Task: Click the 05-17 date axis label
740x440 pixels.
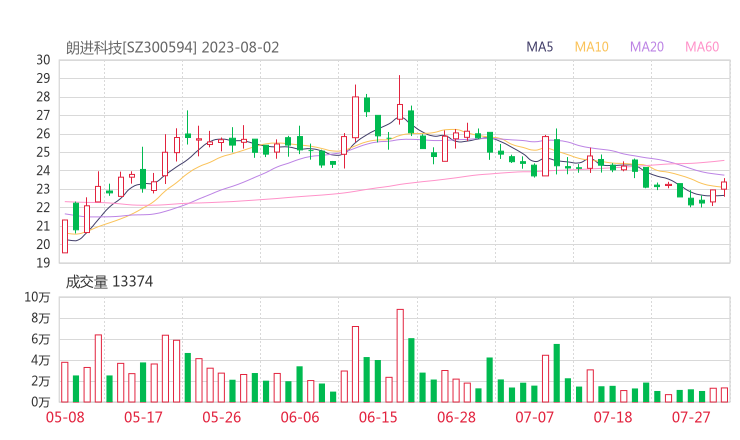Action: 143,417
